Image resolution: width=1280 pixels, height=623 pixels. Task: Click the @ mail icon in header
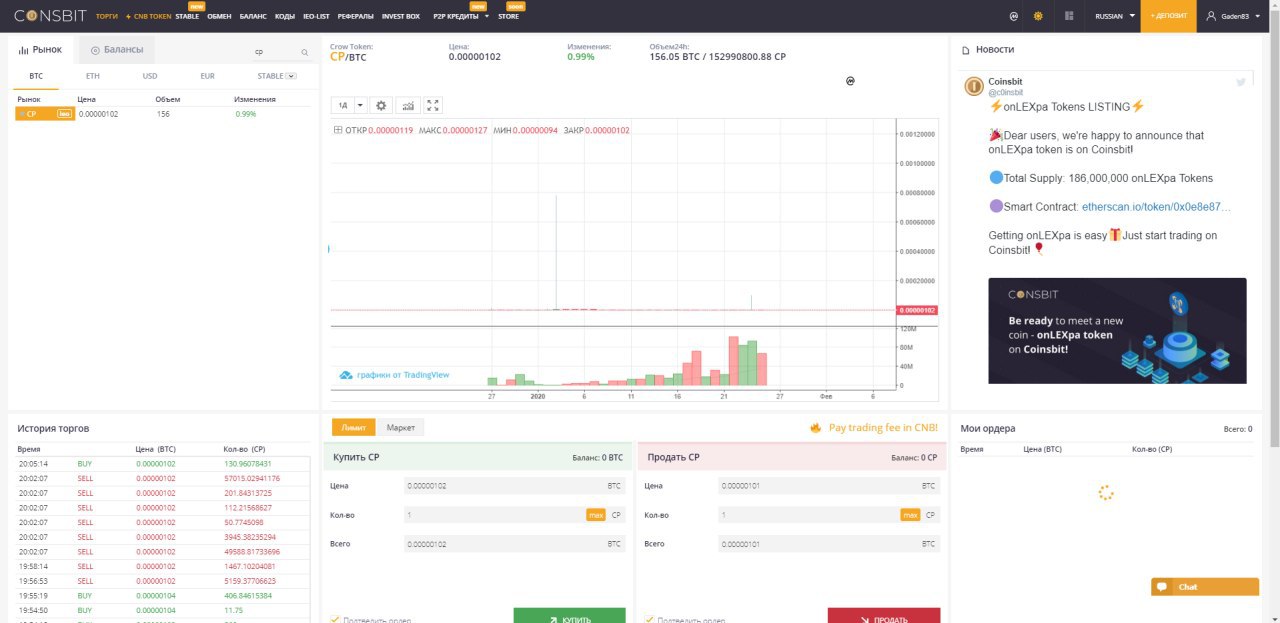click(1013, 16)
